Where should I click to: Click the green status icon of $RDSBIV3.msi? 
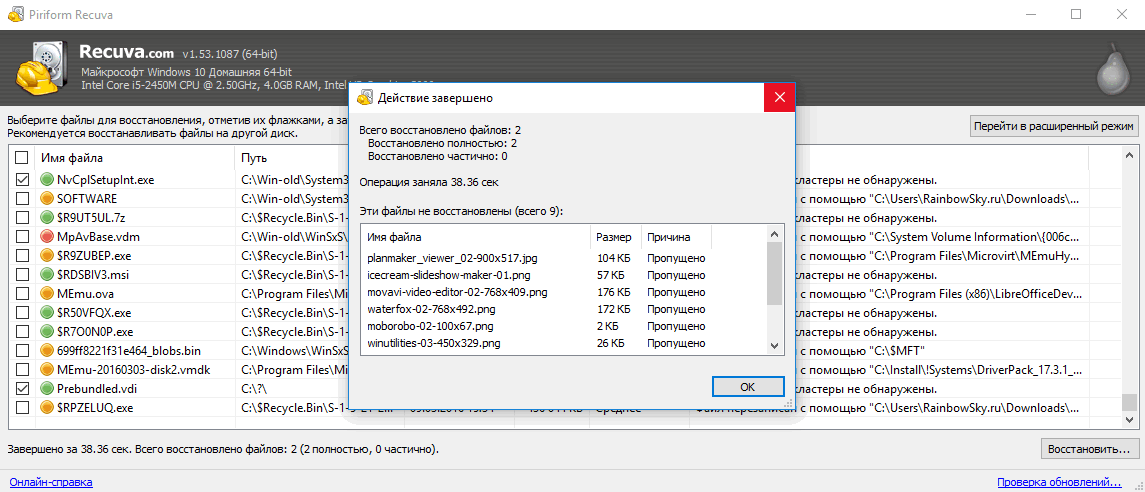[x=47, y=274]
